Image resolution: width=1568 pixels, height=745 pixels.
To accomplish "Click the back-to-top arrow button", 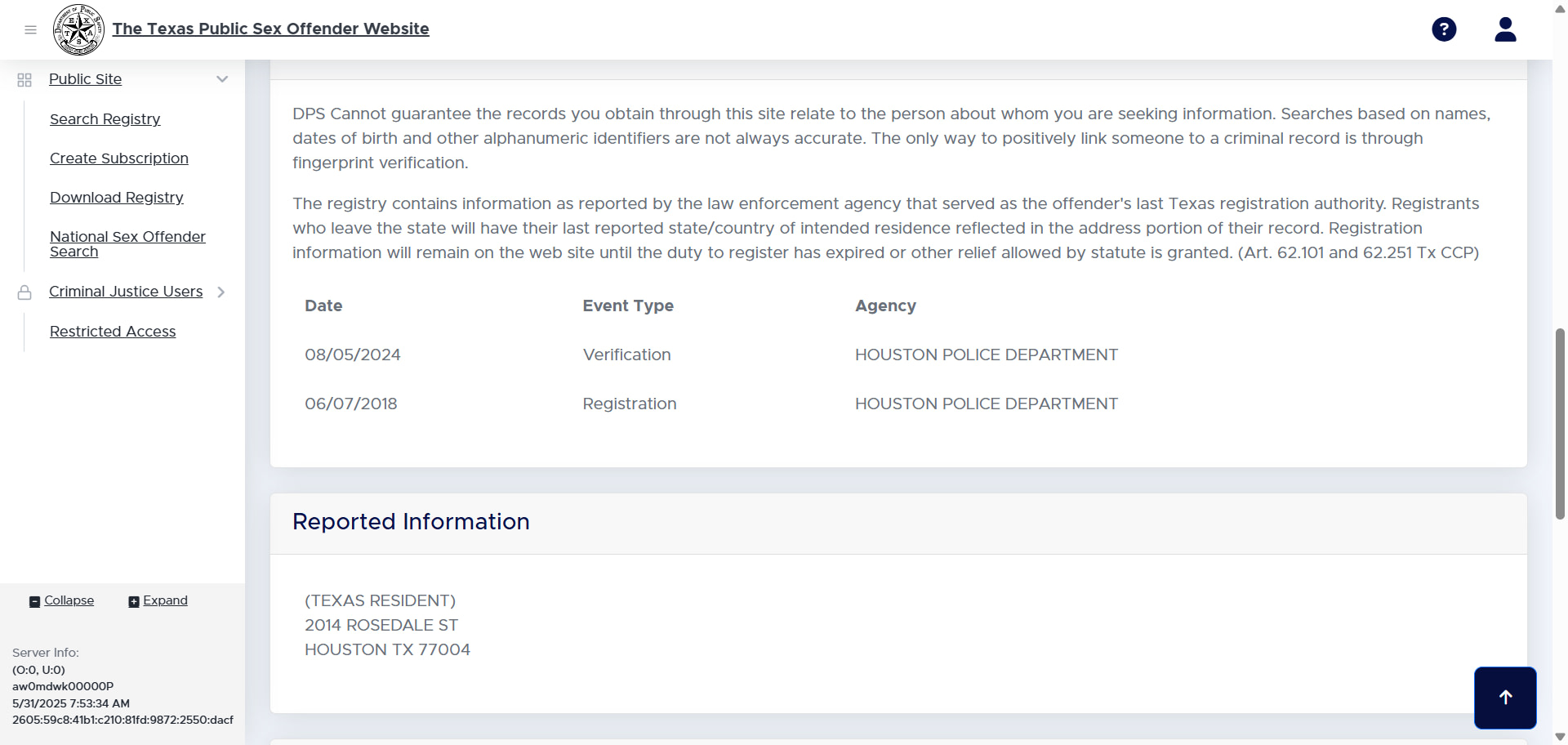I will pos(1505,698).
